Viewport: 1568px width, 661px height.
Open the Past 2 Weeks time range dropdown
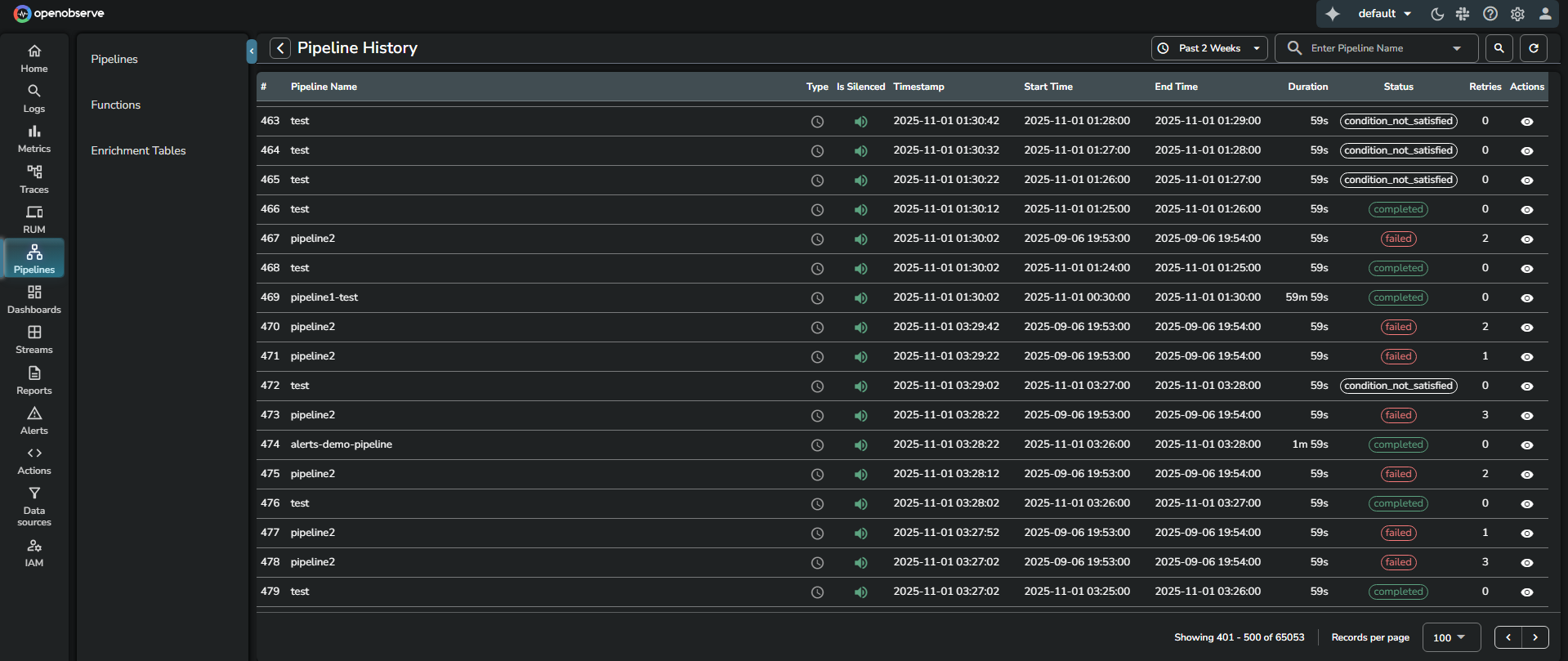(x=1210, y=48)
